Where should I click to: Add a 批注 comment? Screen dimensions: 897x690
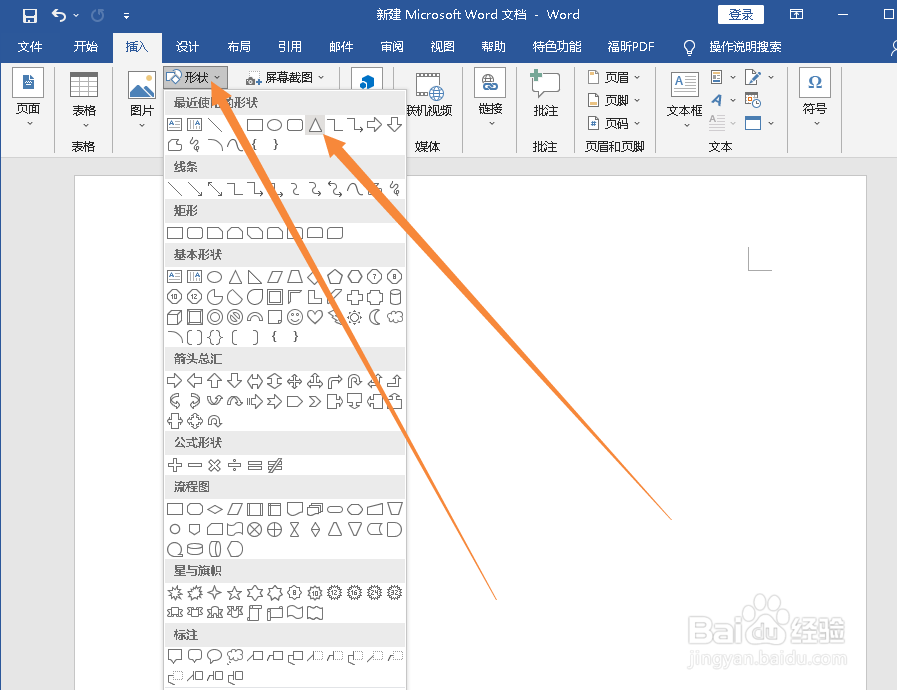[x=545, y=94]
